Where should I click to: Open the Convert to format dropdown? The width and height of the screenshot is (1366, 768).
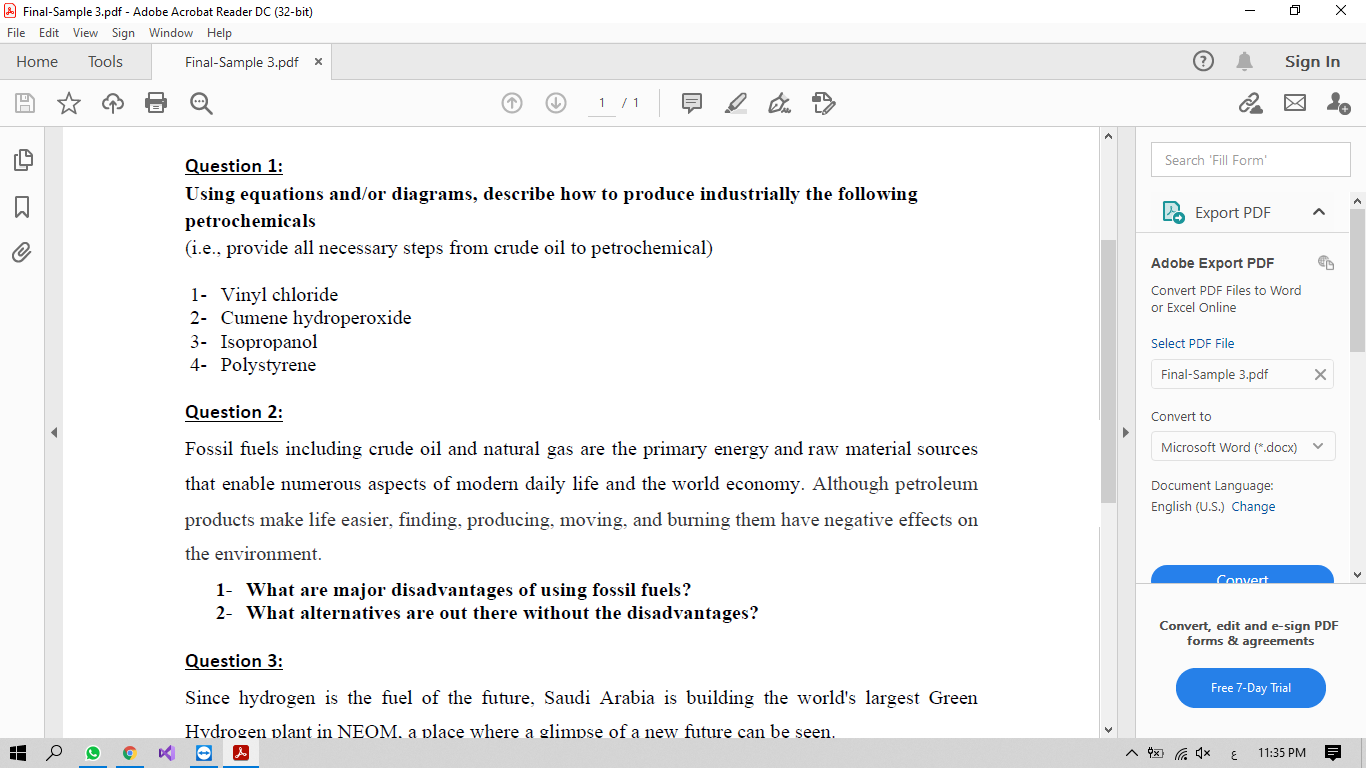coord(1242,447)
